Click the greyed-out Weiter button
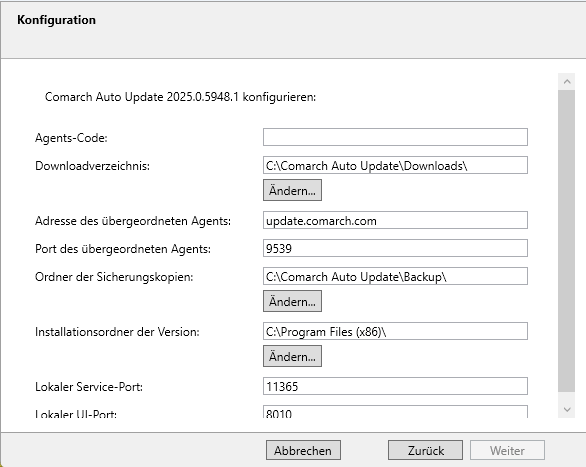The height and width of the screenshot is (467, 586). tap(507, 450)
